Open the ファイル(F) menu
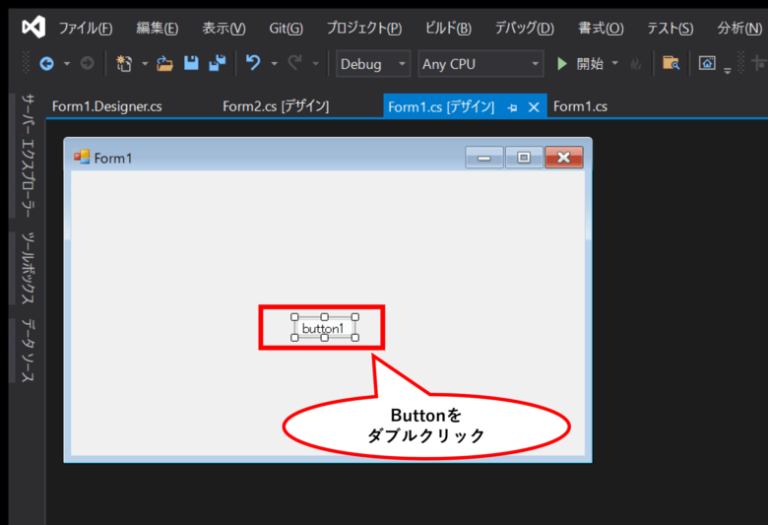 click(86, 28)
